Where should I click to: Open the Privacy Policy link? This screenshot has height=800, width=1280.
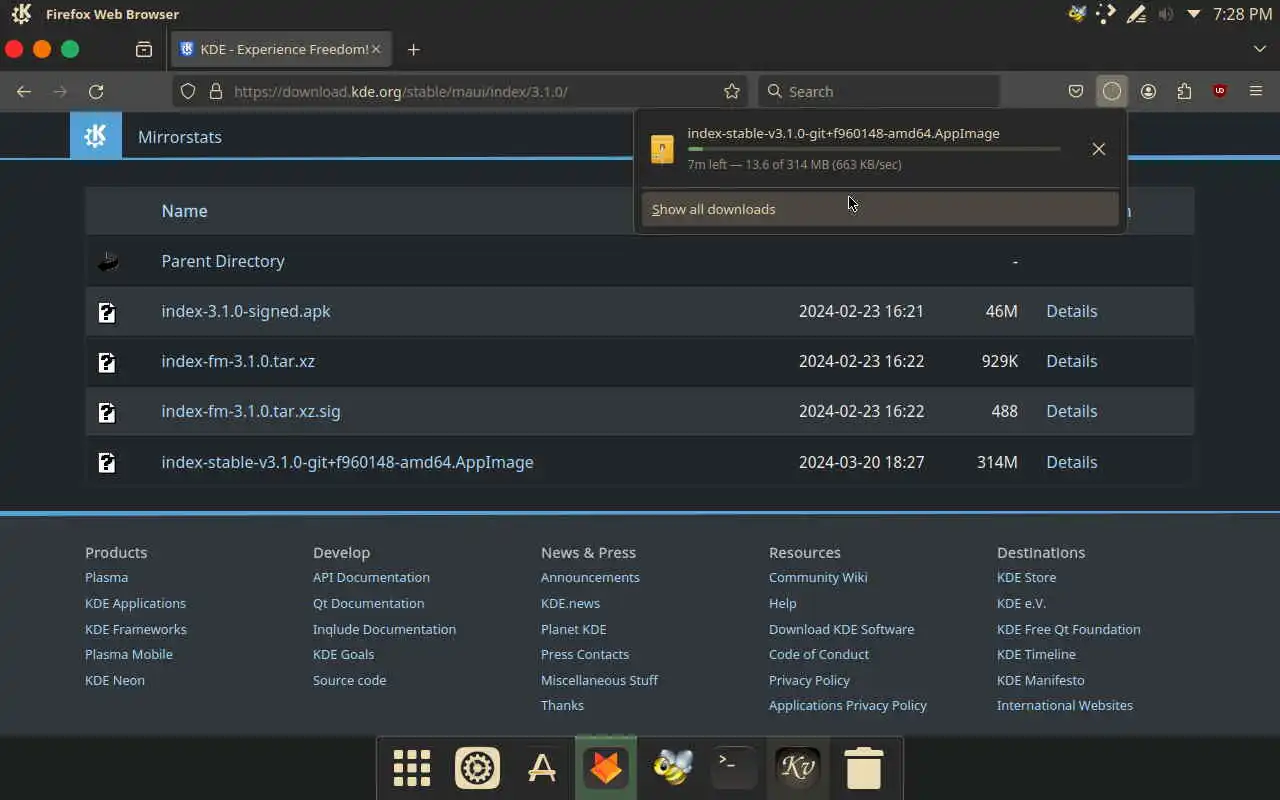tap(809, 680)
